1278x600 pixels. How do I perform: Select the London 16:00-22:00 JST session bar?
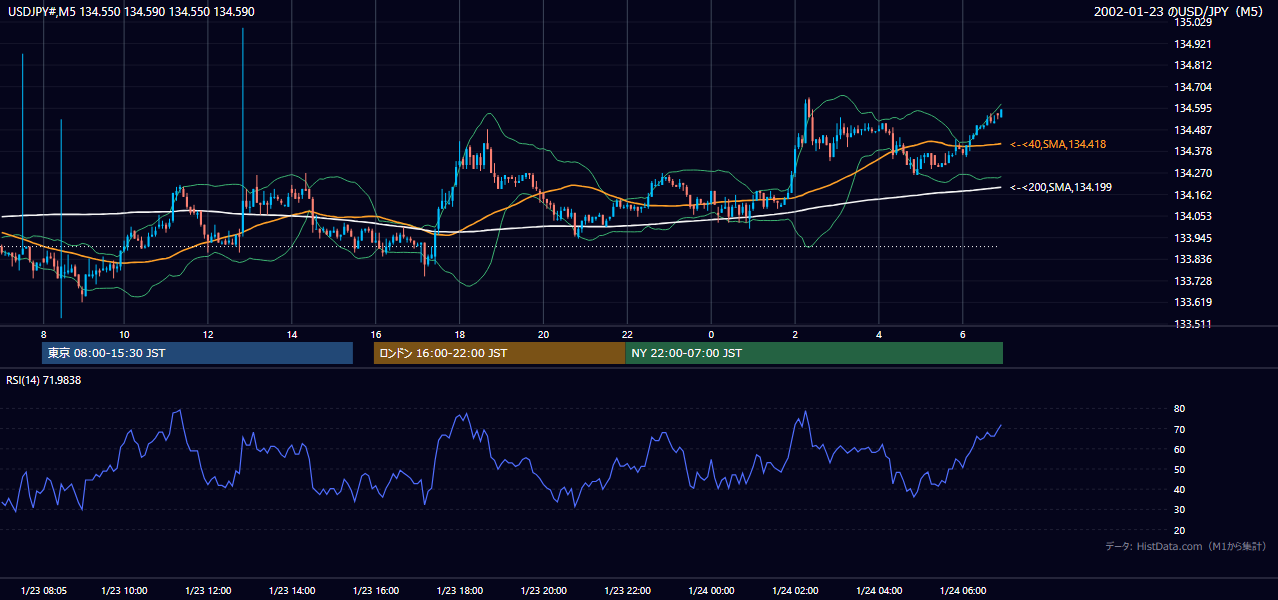[499, 353]
